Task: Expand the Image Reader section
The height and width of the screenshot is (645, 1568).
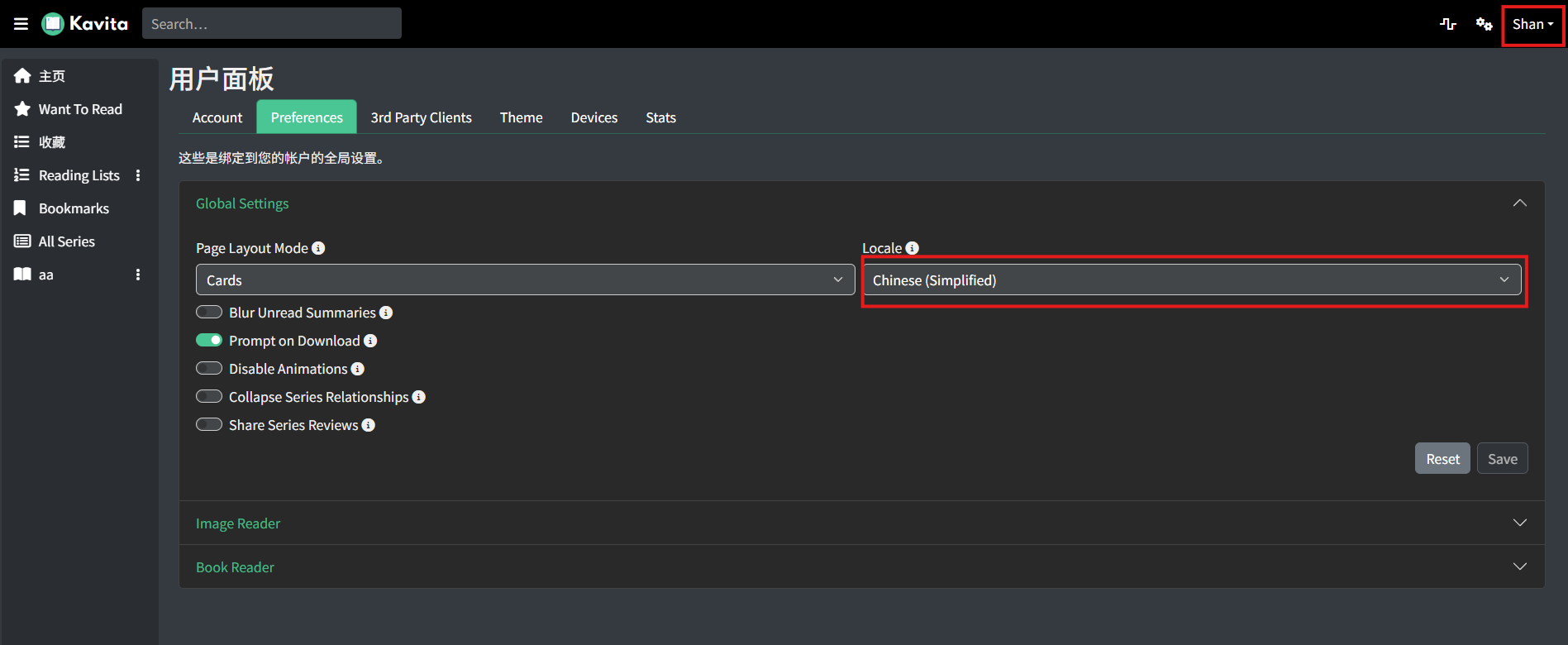Action: point(861,523)
